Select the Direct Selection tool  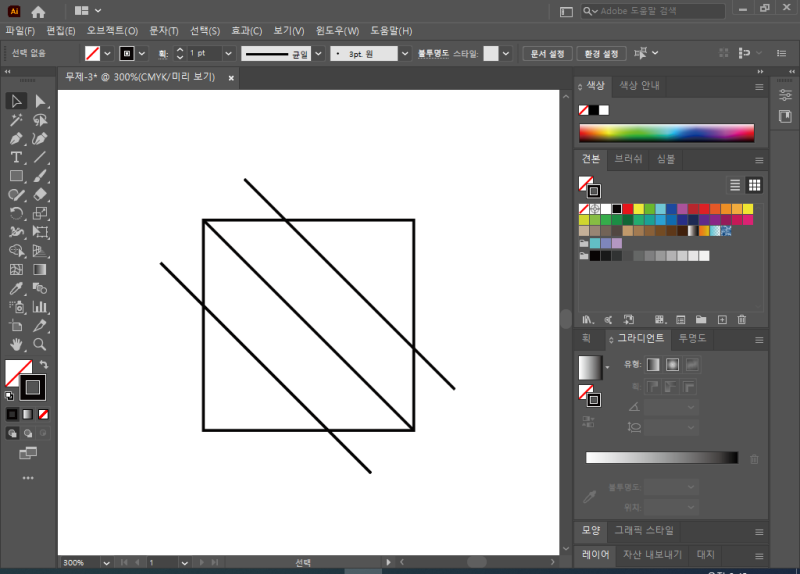pos(40,101)
